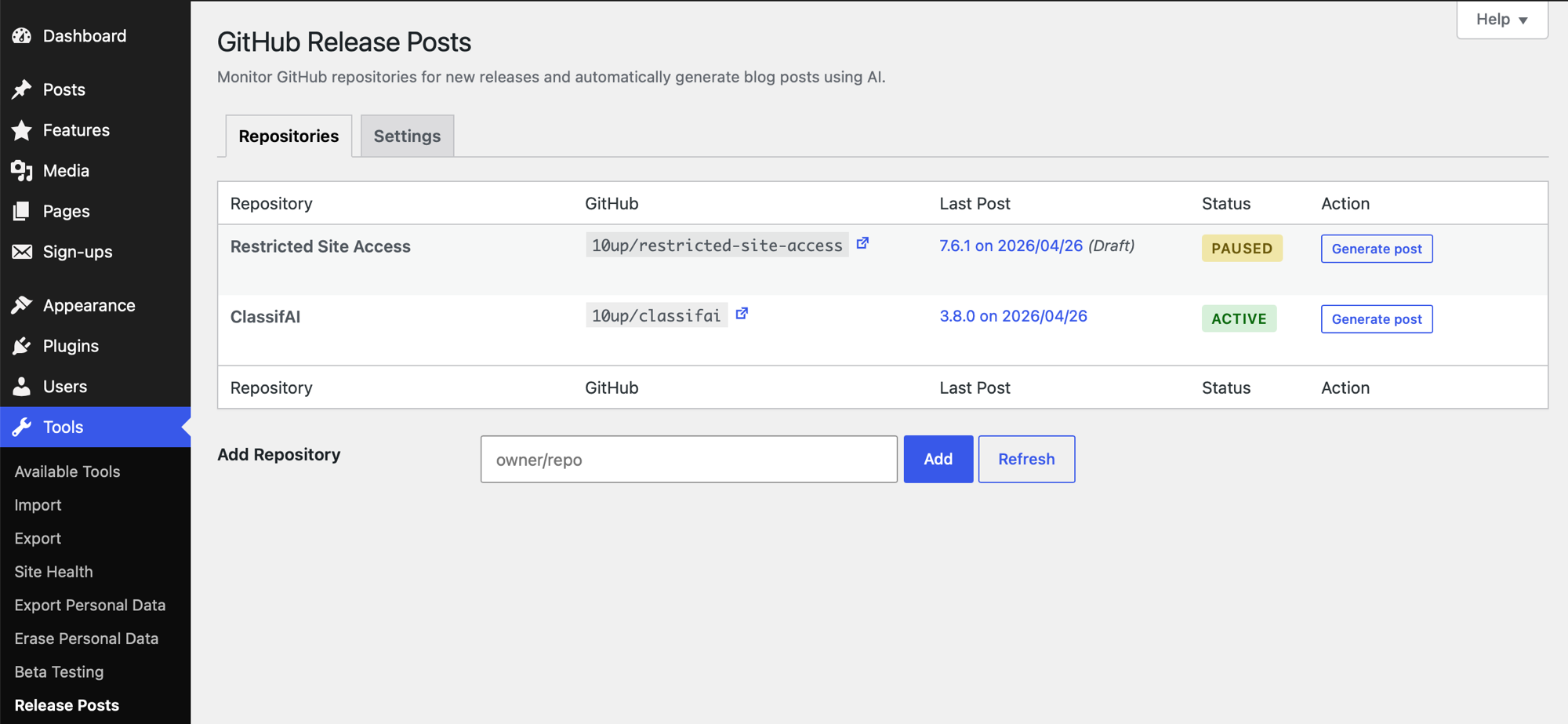Click the Media icon in sidebar
This screenshot has height=724, width=1568.
[22, 171]
